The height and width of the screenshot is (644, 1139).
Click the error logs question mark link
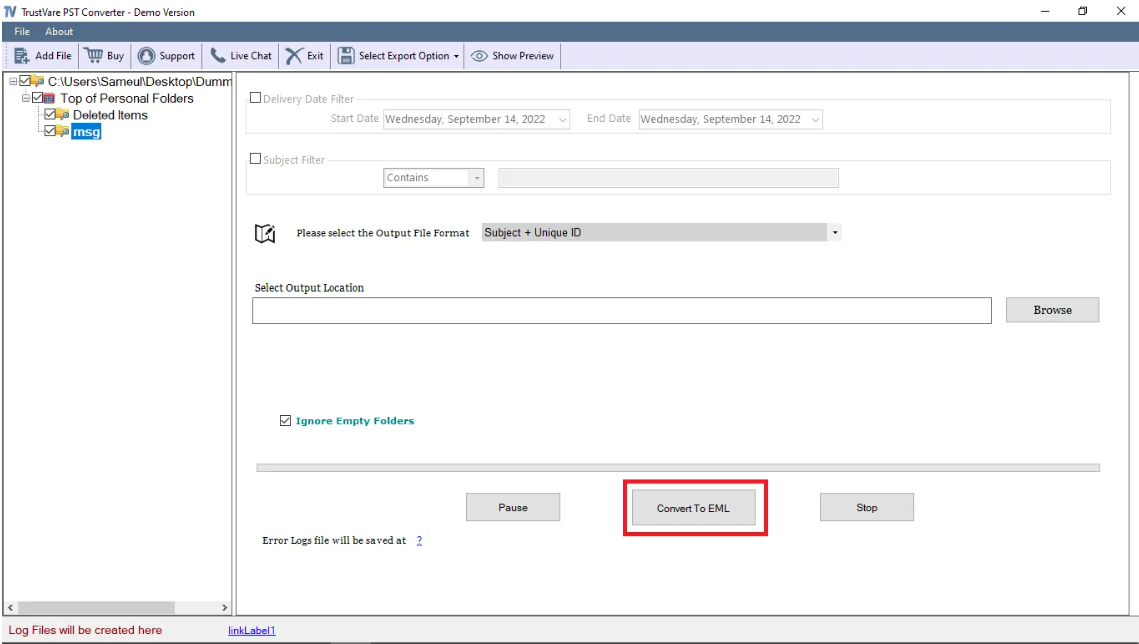pyautogui.click(x=419, y=540)
